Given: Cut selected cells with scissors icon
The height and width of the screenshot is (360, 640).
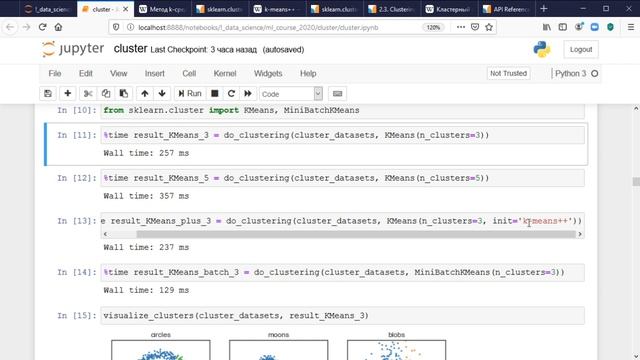Looking at the screenshot, I should pos(88,93).
